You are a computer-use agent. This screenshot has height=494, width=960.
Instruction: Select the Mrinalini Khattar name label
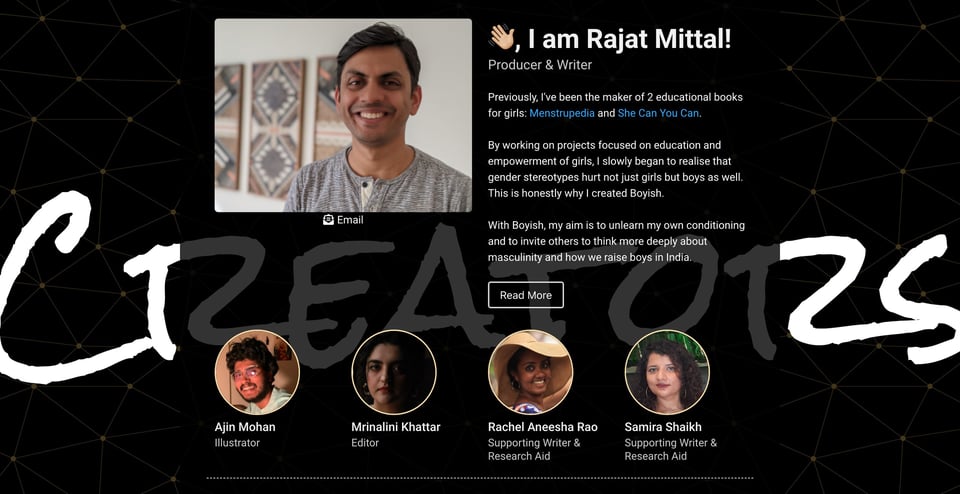click(396, 427)
